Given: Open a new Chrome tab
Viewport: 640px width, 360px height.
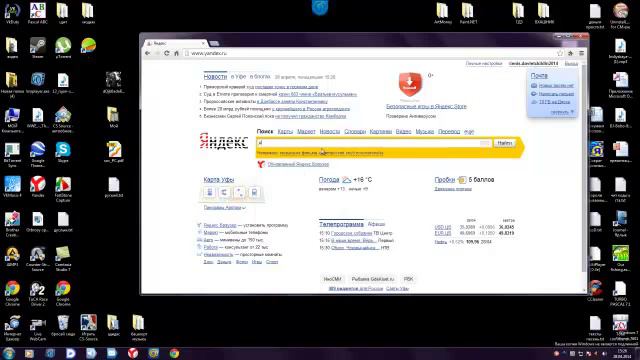Looking at the screenshot, I should point(215,43).
